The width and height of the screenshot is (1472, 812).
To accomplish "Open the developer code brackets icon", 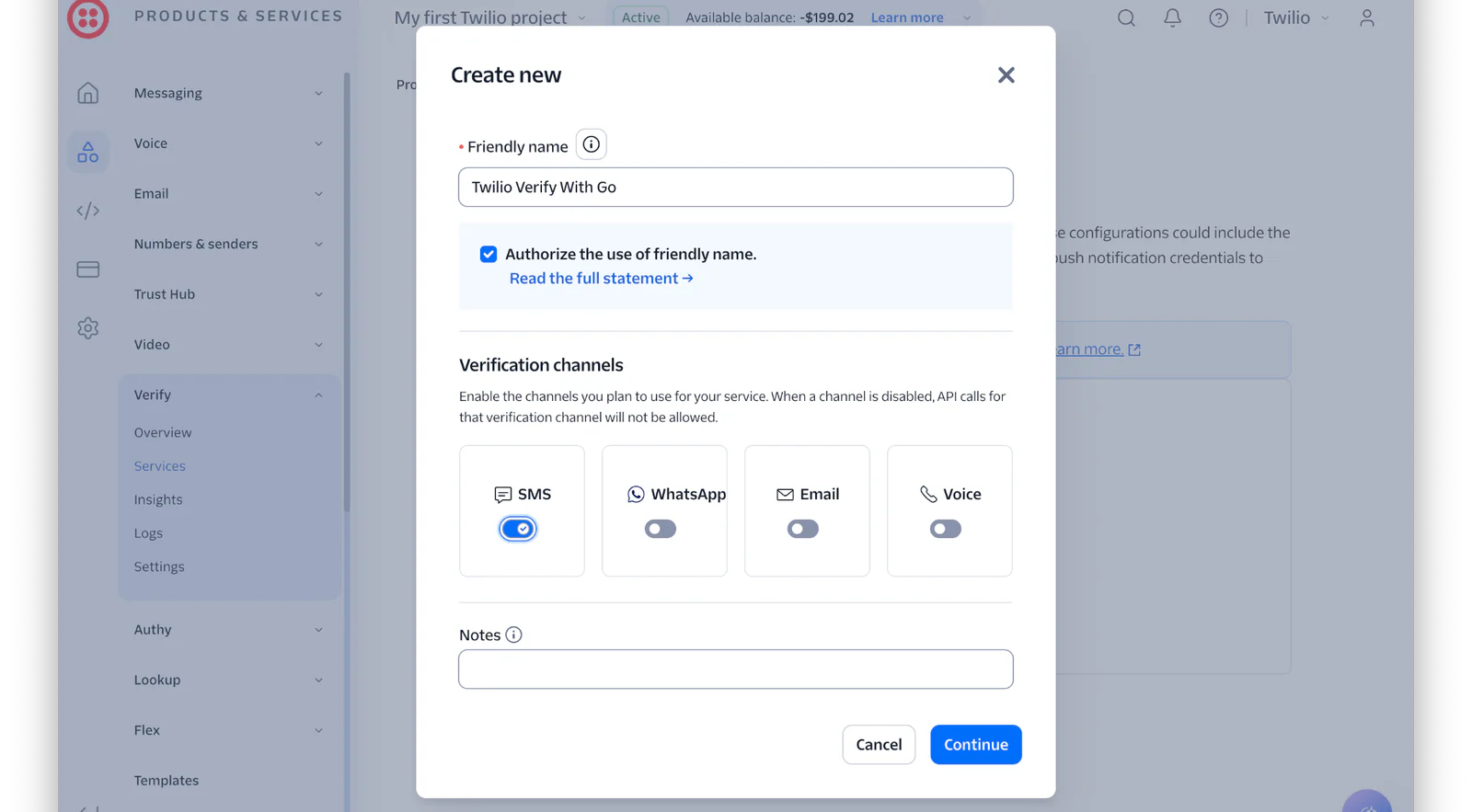I will click(87, 211).
